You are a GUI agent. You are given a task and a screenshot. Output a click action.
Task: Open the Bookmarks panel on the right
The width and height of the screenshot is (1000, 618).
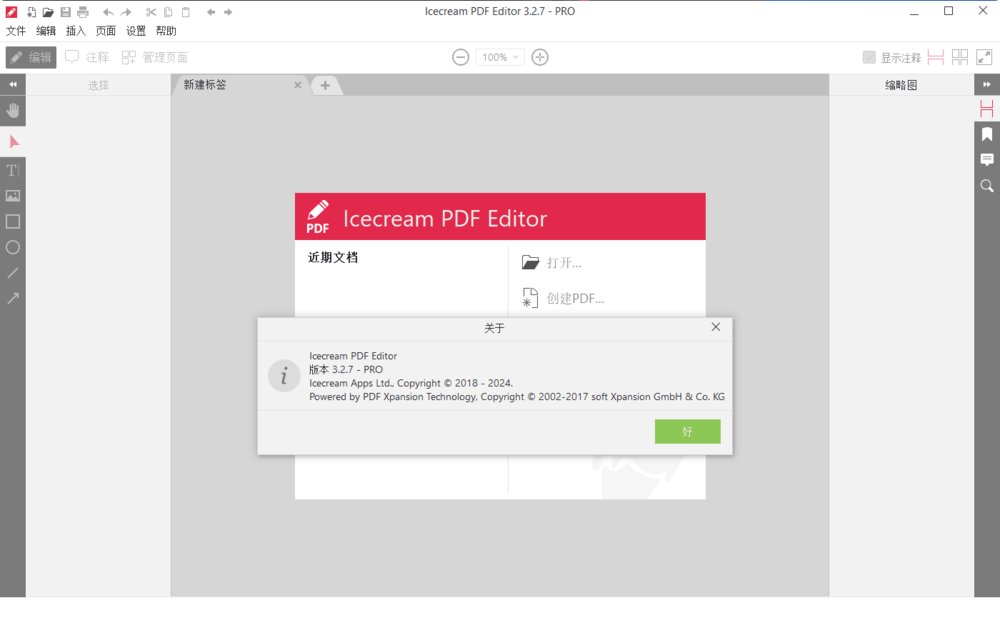tap(987, 134)
